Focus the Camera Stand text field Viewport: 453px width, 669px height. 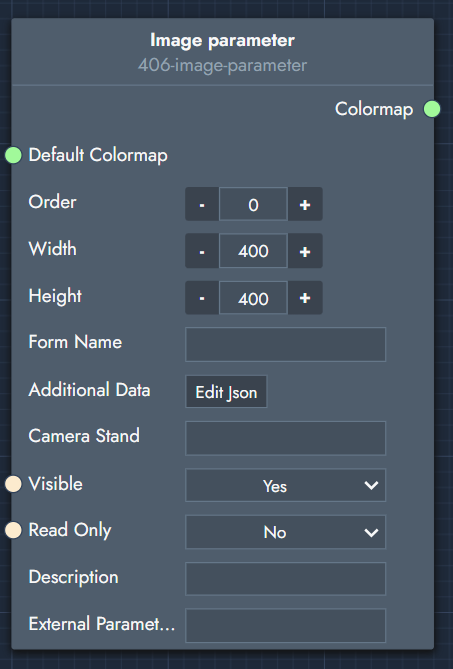pyautogui.click(x=285, y=438)
